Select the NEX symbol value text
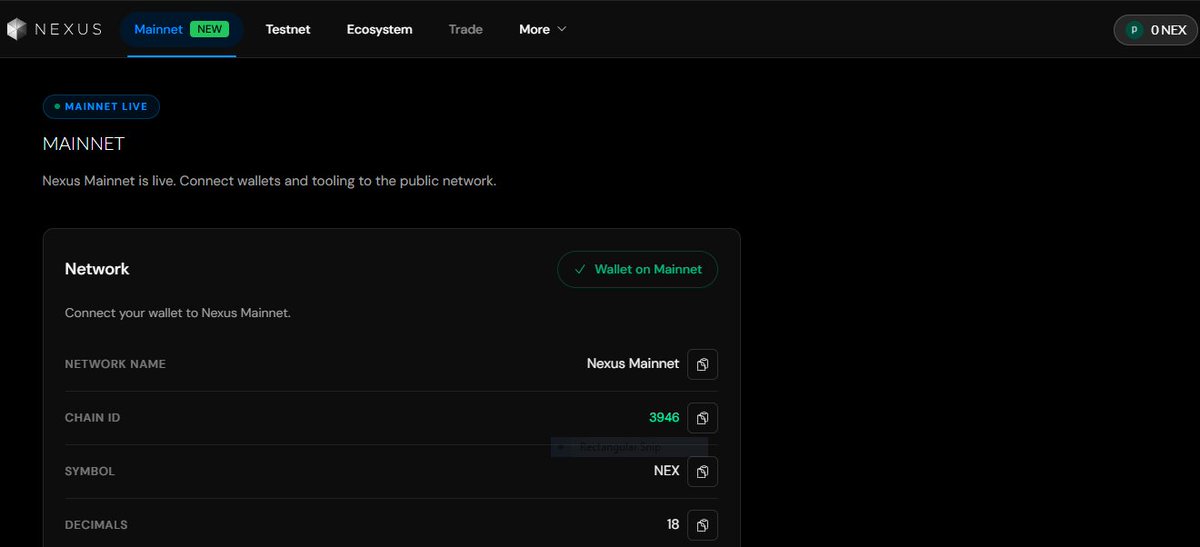 tap(667, 471)
